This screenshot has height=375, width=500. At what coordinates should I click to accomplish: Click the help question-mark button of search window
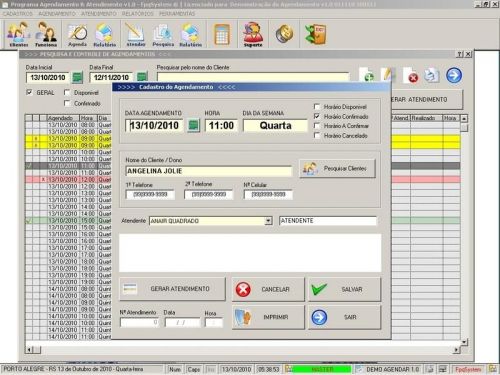coord(460,54)
